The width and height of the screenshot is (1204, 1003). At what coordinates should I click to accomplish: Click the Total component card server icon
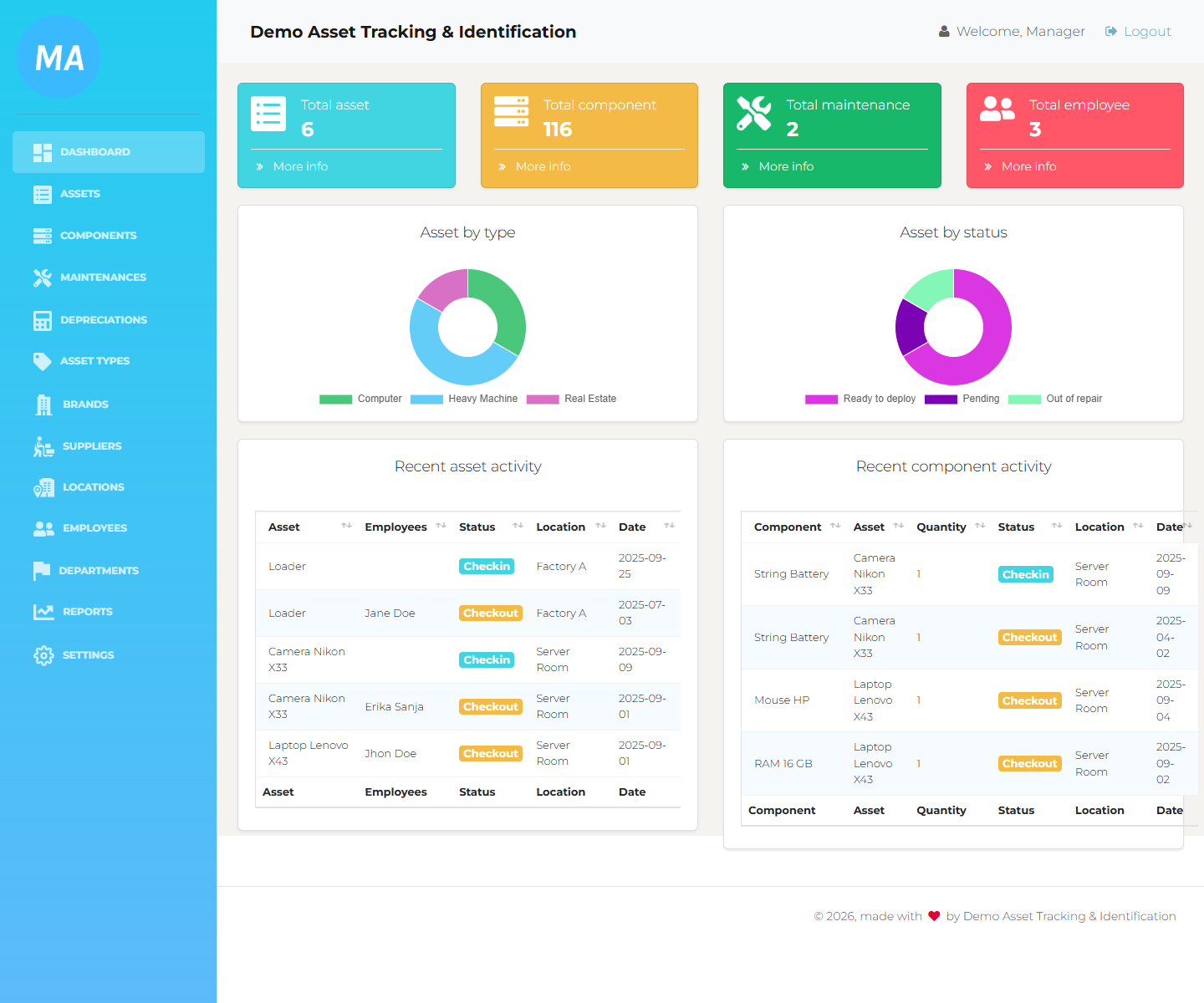[x=511, y=111]
